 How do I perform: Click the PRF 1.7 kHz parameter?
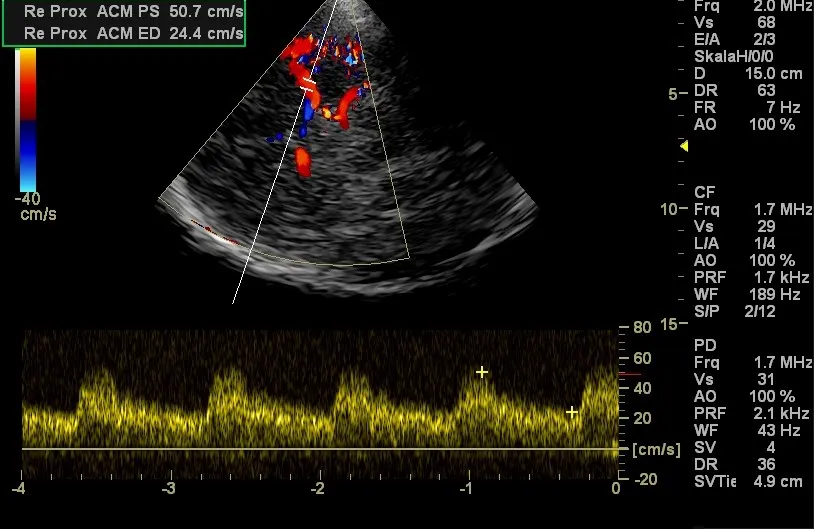pyautogui.click(x=752, y=277)
